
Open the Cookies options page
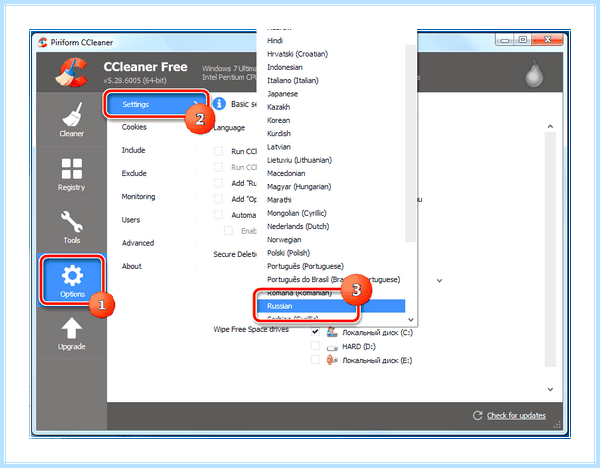click(x=134, y=127)
